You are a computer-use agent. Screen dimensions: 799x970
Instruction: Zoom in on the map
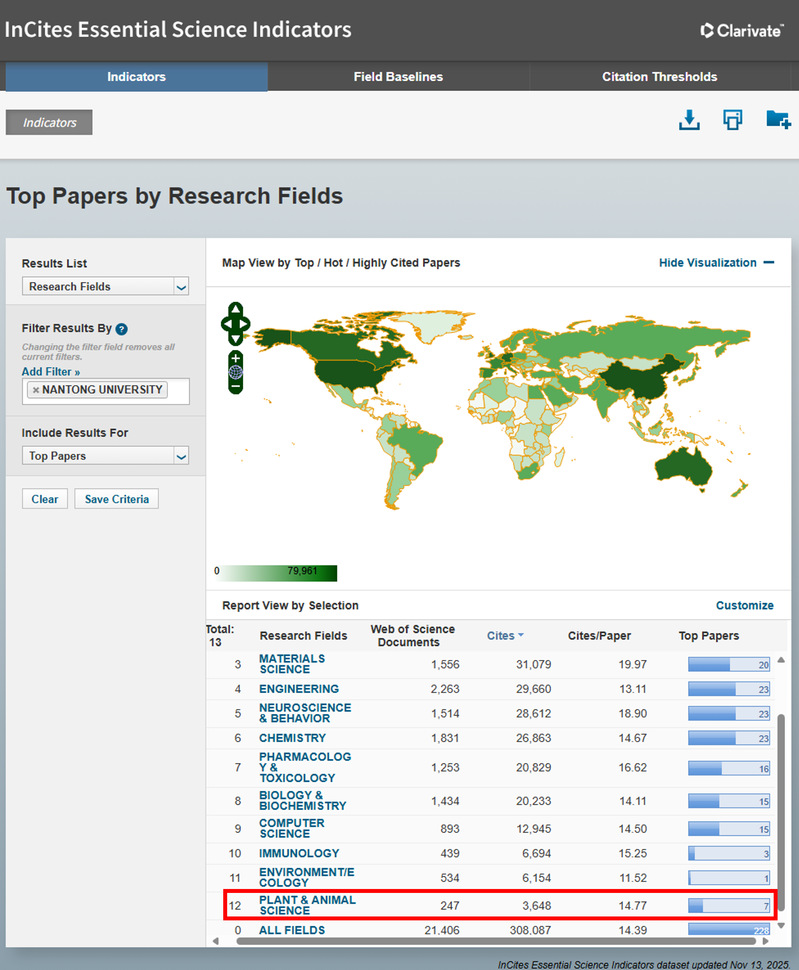click(x=235, y=358)
